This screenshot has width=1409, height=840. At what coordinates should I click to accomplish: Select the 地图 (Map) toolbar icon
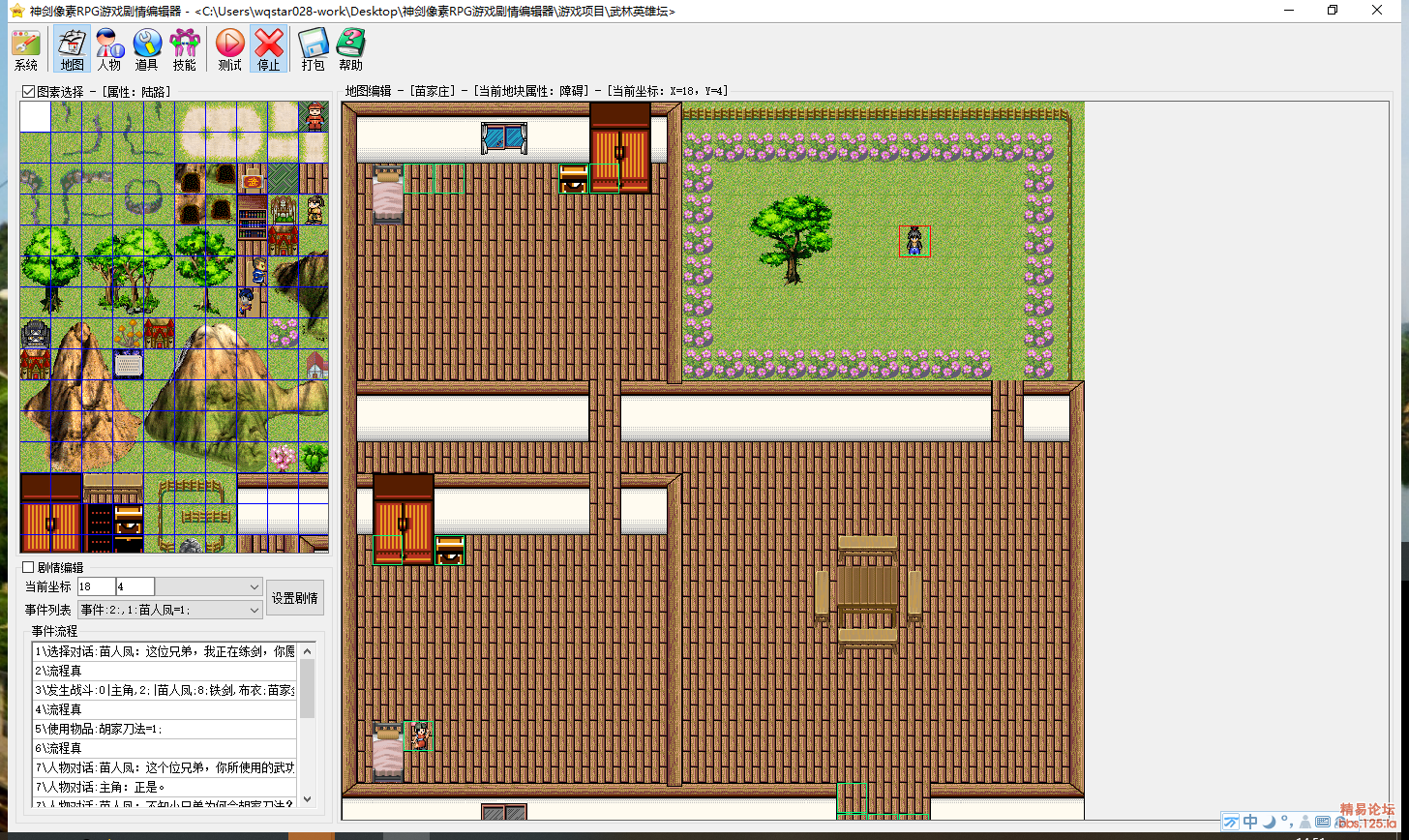(x=72, y=50)
